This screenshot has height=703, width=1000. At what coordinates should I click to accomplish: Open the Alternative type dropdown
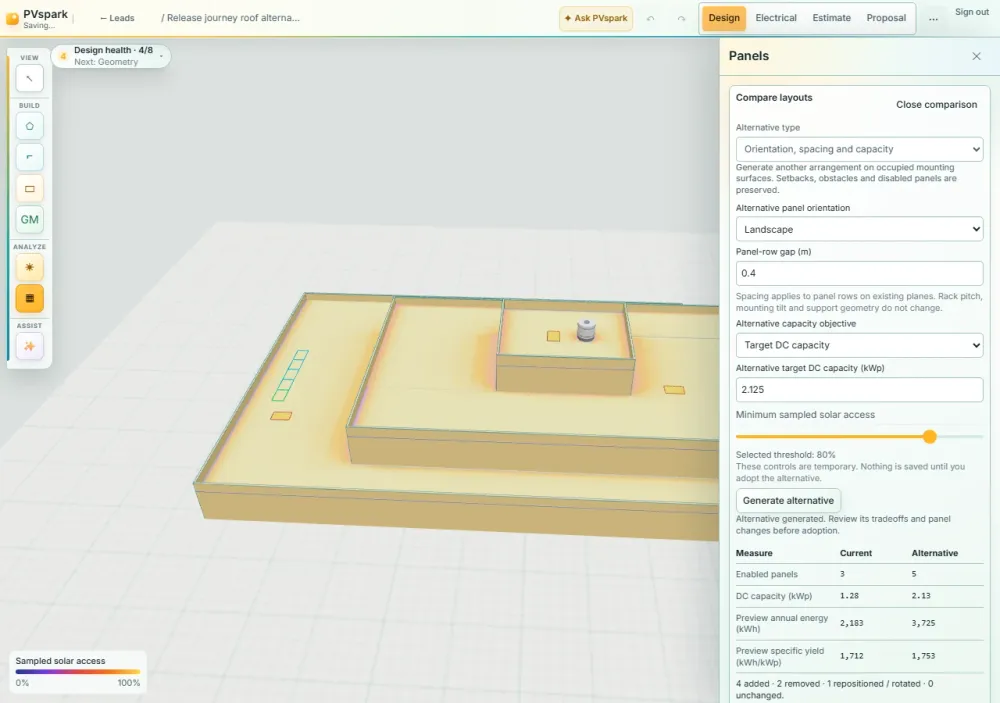[x=859, y=149]
